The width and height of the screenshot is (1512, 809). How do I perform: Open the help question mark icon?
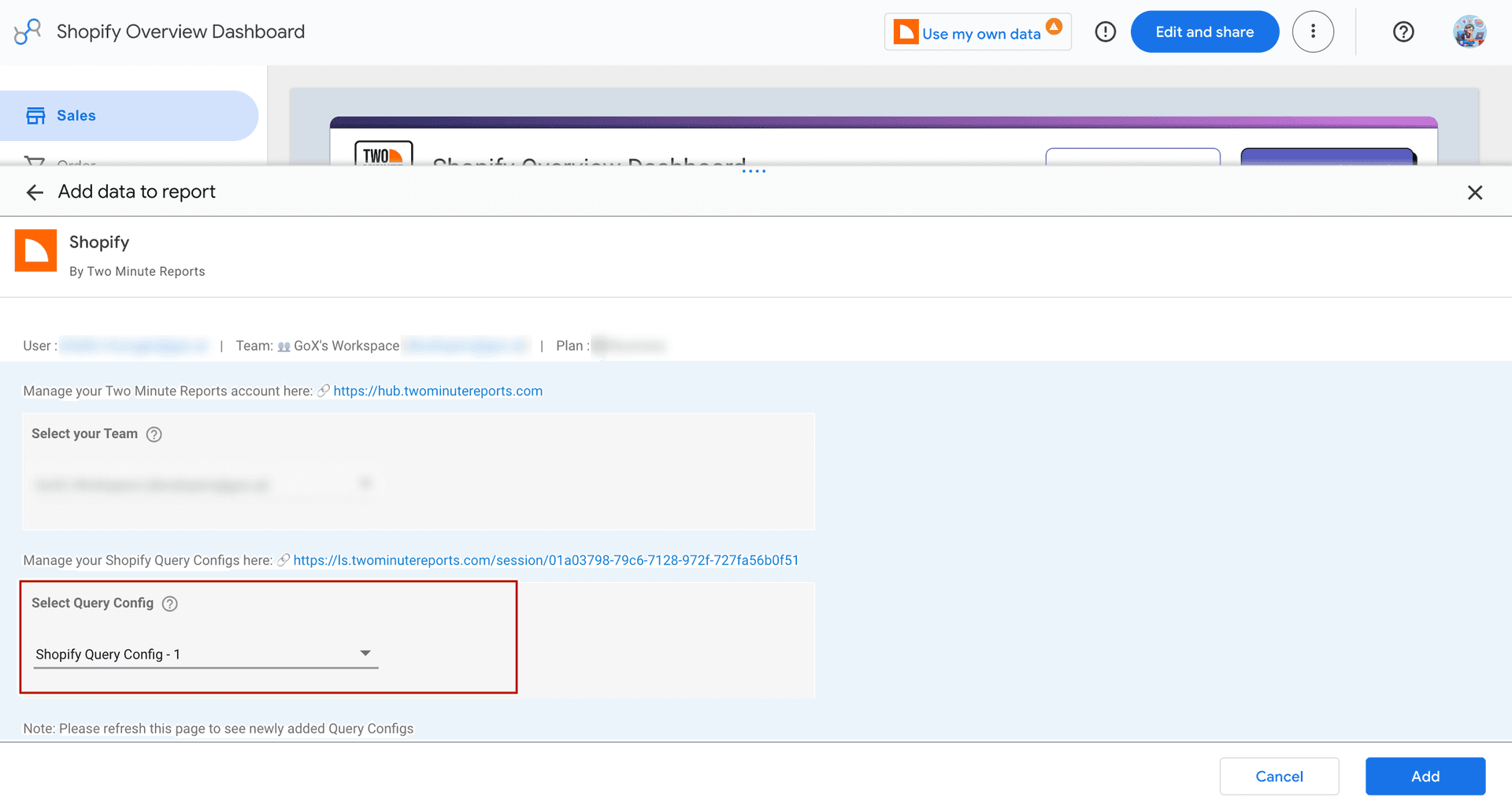tap(1403, 32)
